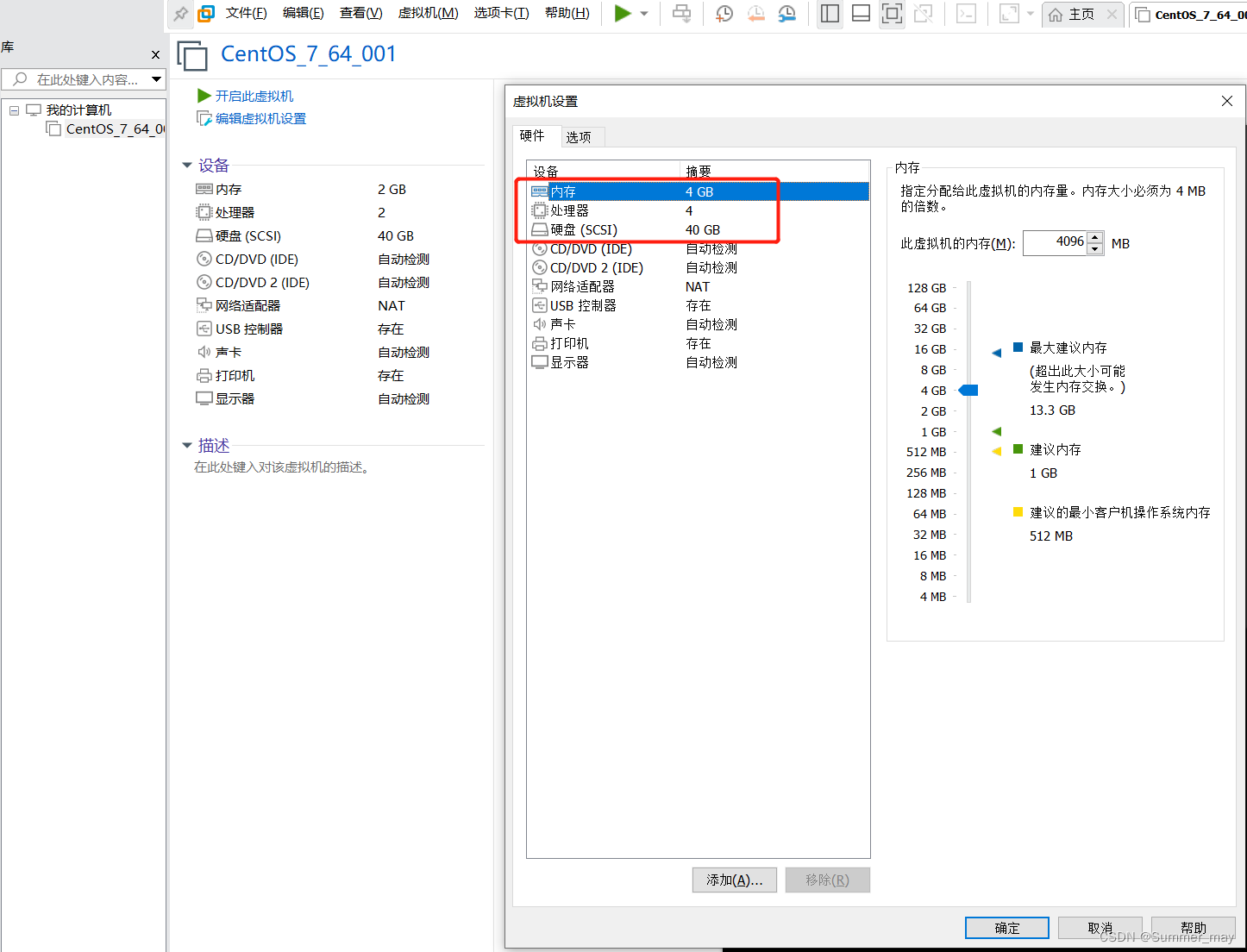The width and height of the screenshot is (1247, 952).
Task: Click the Unity mode toolbar icon
Action: coord(923,14)
